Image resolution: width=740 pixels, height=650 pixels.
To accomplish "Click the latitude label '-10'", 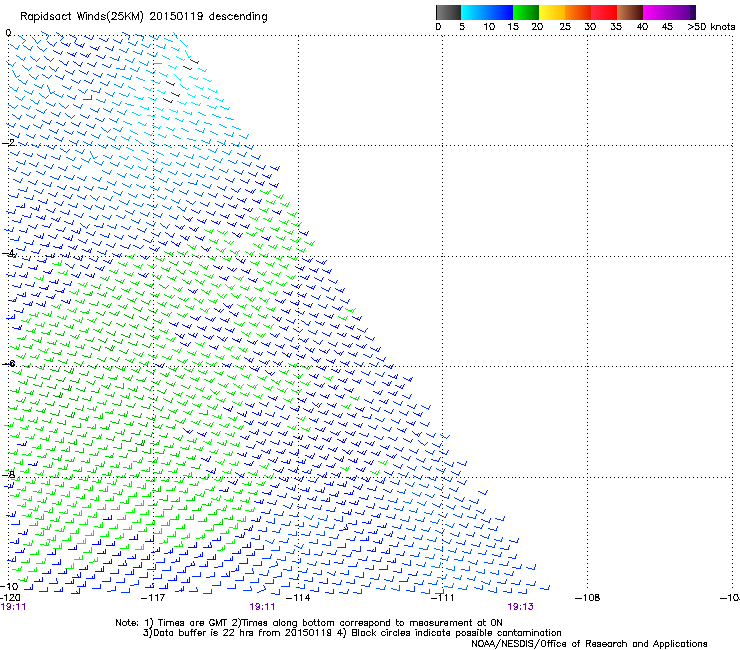I will pyautogui.click(x=9, y=586).
